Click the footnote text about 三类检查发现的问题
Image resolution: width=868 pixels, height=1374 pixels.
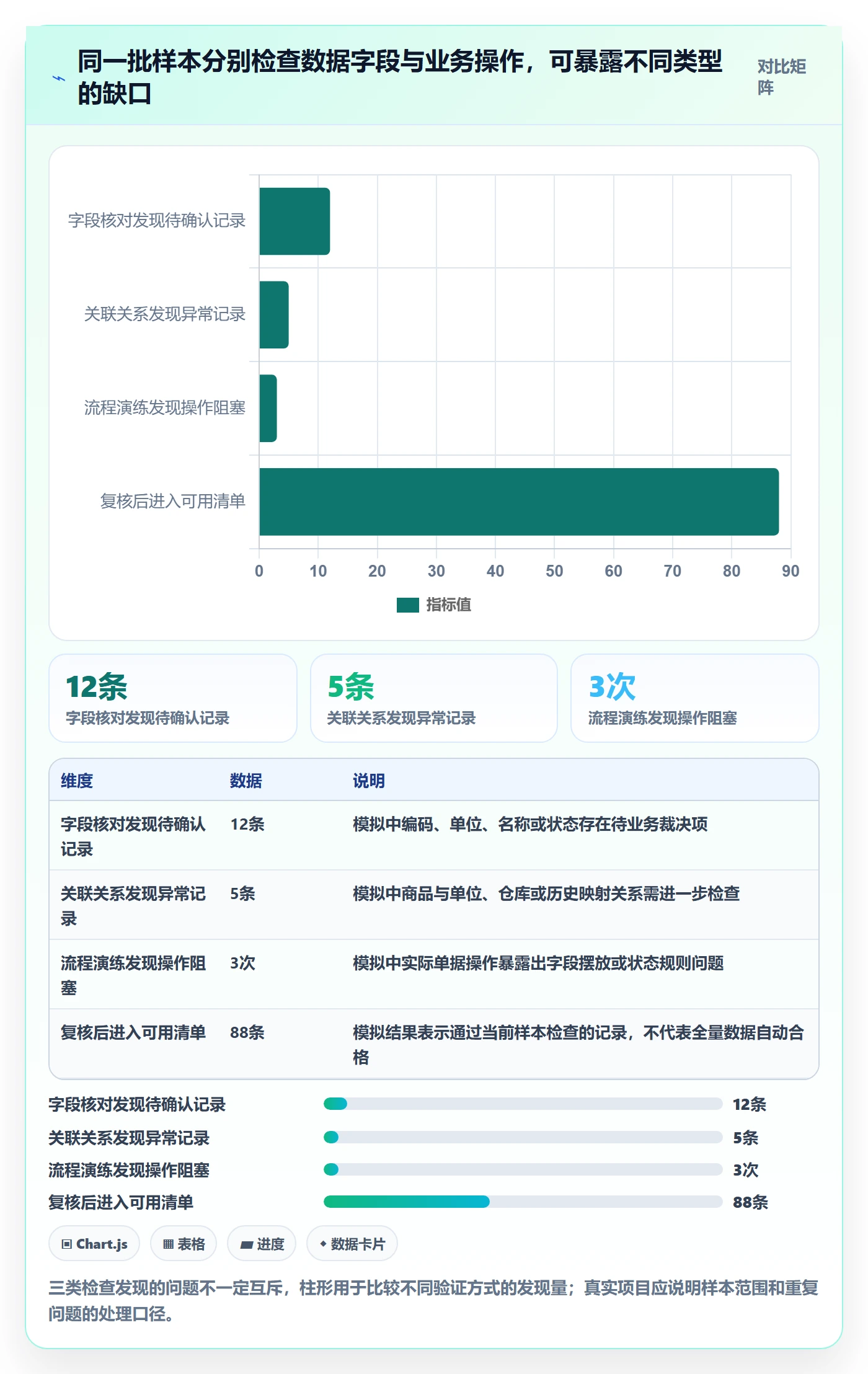(433, 1301)
